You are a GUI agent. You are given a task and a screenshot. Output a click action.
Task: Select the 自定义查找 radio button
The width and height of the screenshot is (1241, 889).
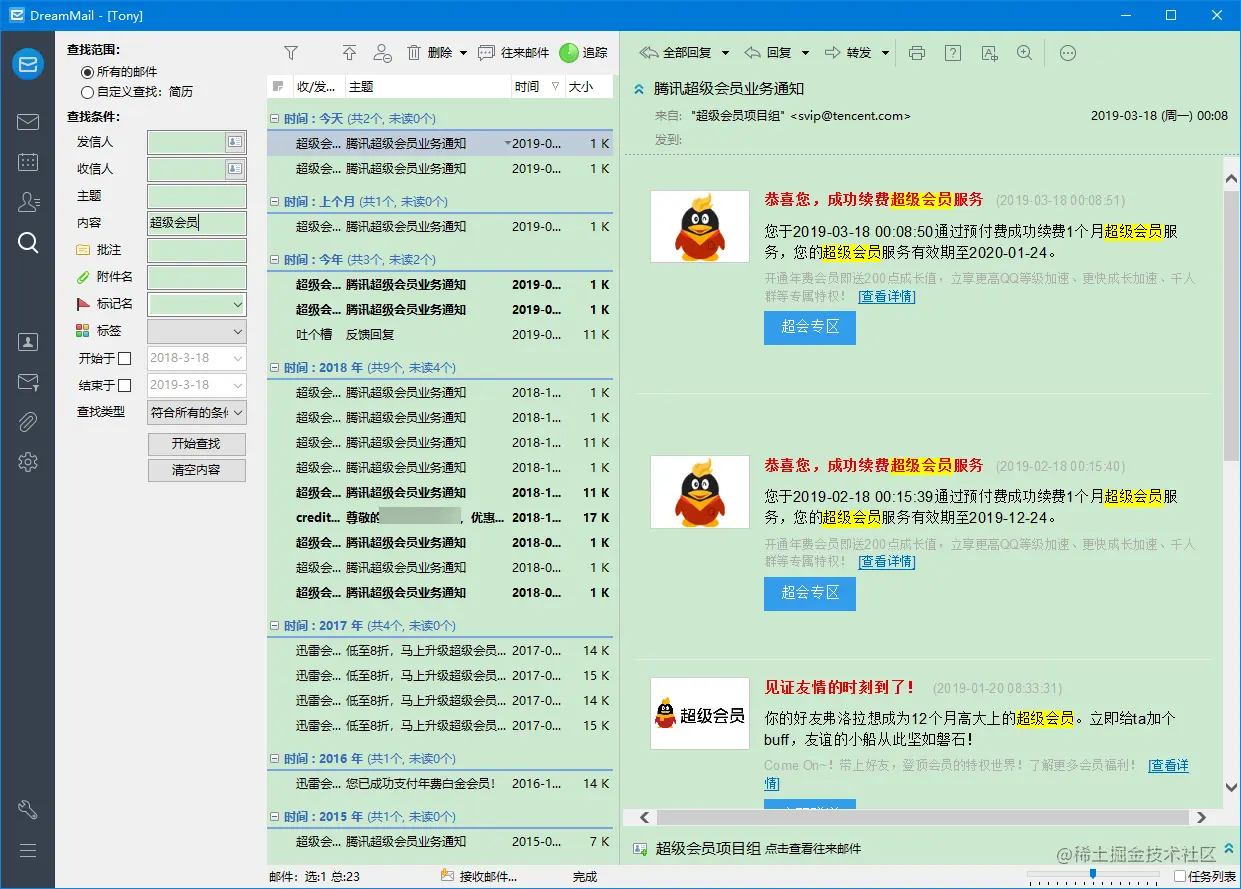pos(87,92)
